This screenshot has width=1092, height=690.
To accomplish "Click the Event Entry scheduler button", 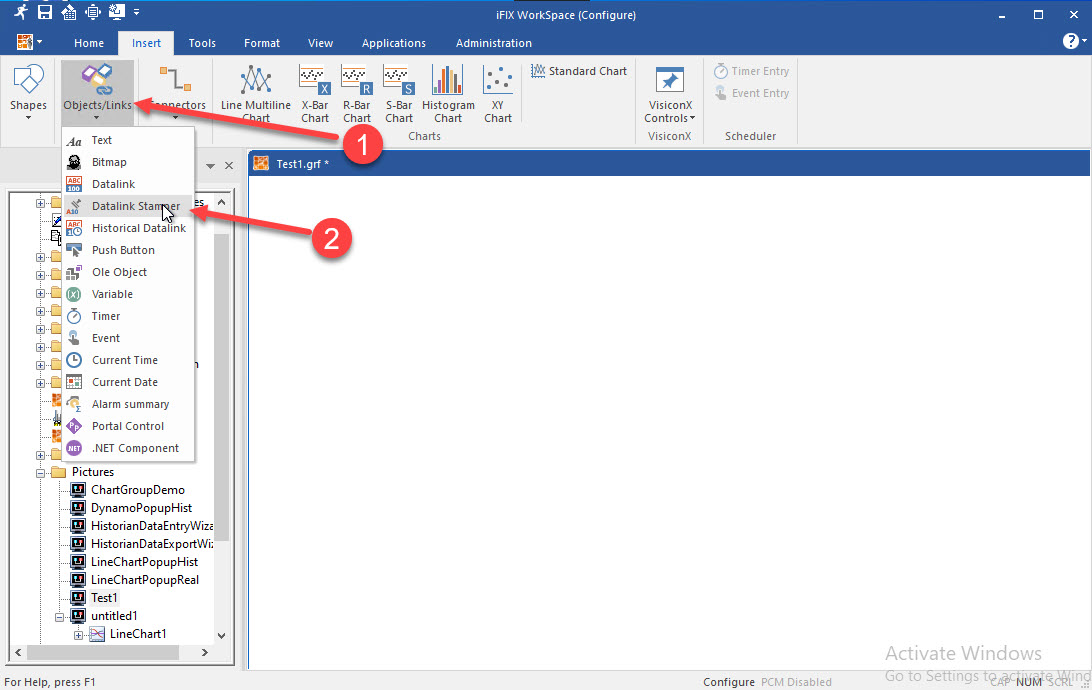I will (751, 93).
